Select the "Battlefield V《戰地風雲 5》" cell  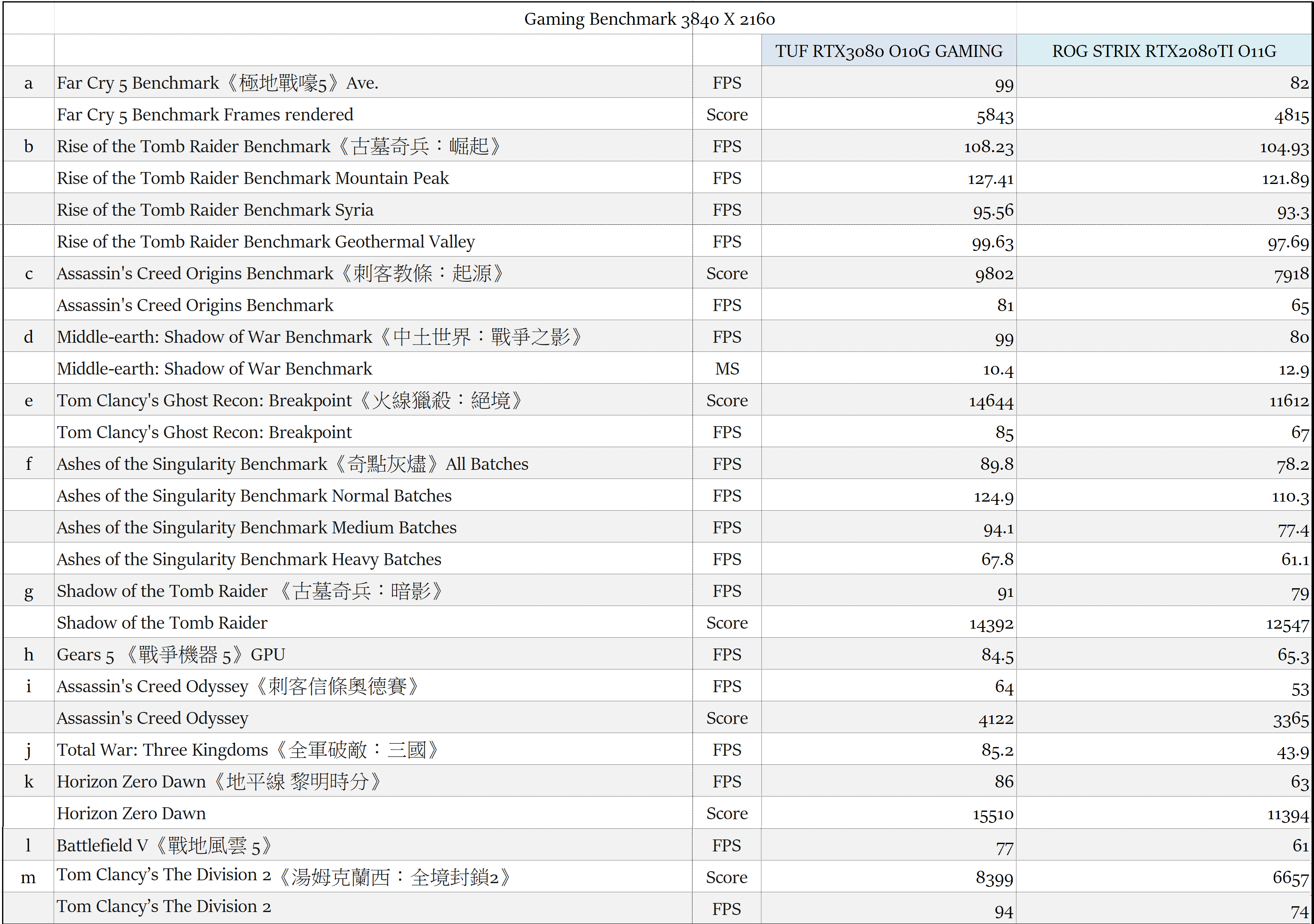373,844
